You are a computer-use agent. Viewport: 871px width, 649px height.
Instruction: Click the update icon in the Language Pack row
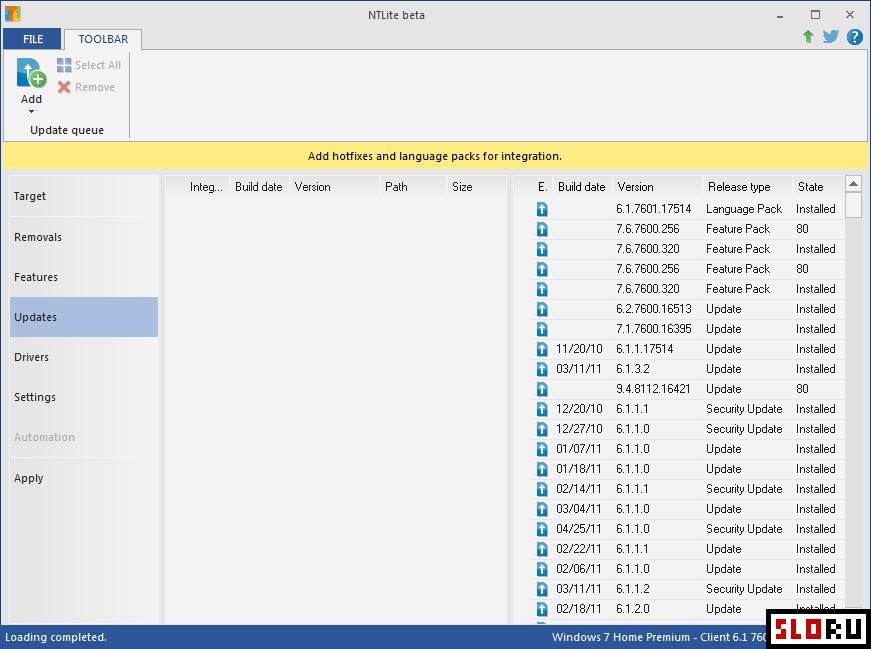coord(542,209)
